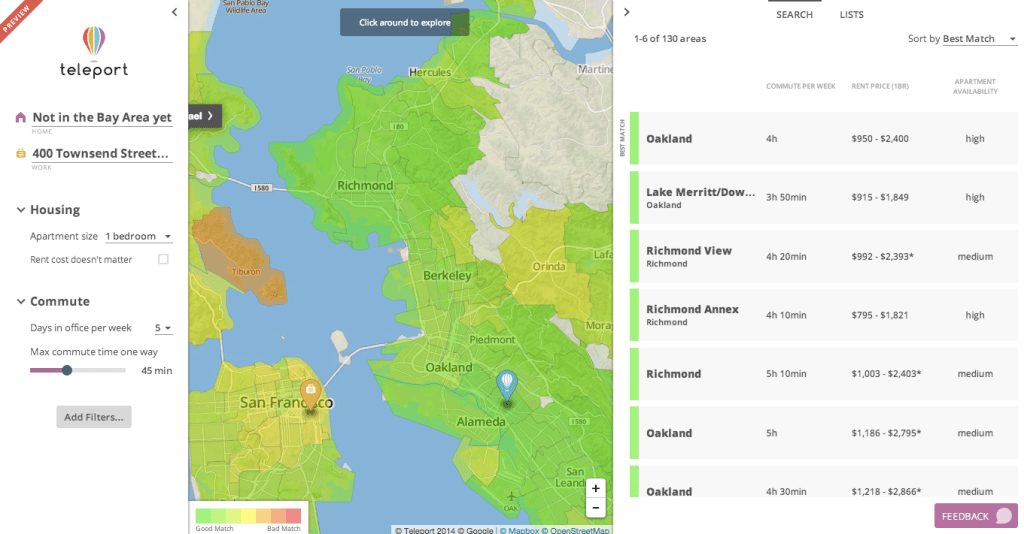
Task: Select the Oakland best match result 4h
Action: tap(824, 138)
